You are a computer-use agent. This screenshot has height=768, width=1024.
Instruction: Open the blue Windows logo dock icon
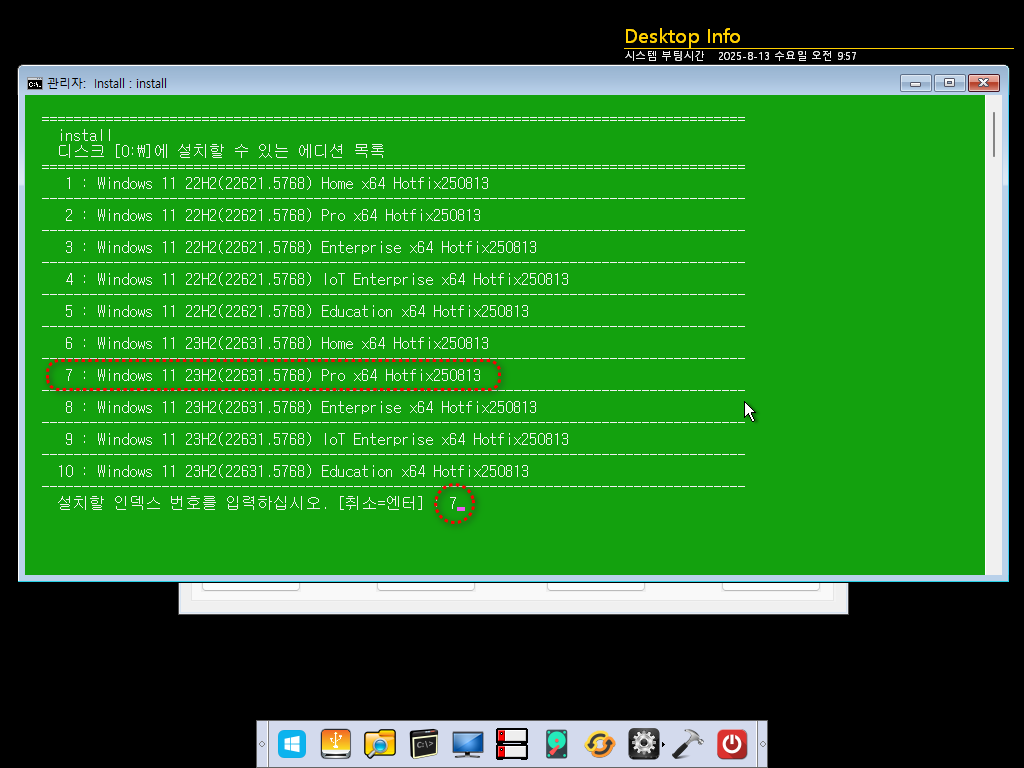pos(291,744)
